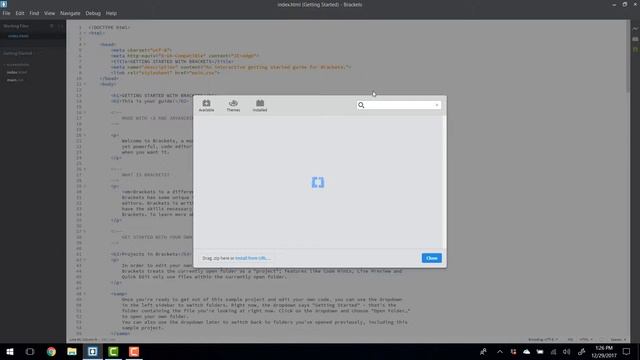The width and height of the screenshot is (640, 360).
Task: Open the People icon in the system tray
Action: [x=483, y=351]
